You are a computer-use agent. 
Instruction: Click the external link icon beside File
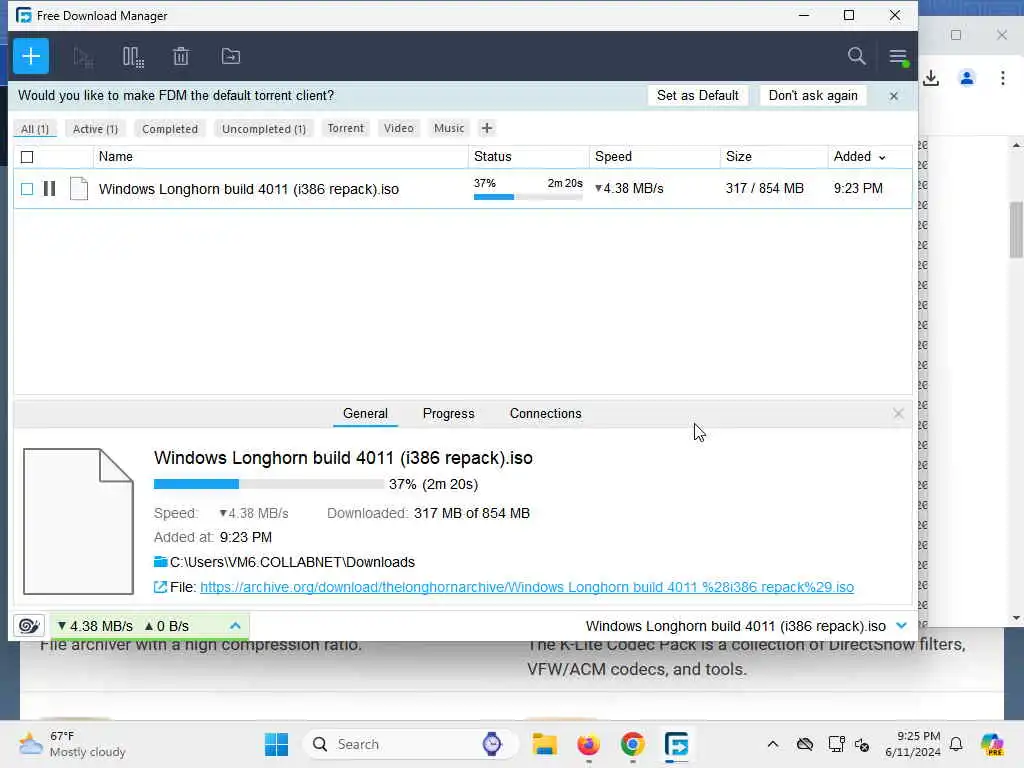pyautogui.click(x=160, y=587)
